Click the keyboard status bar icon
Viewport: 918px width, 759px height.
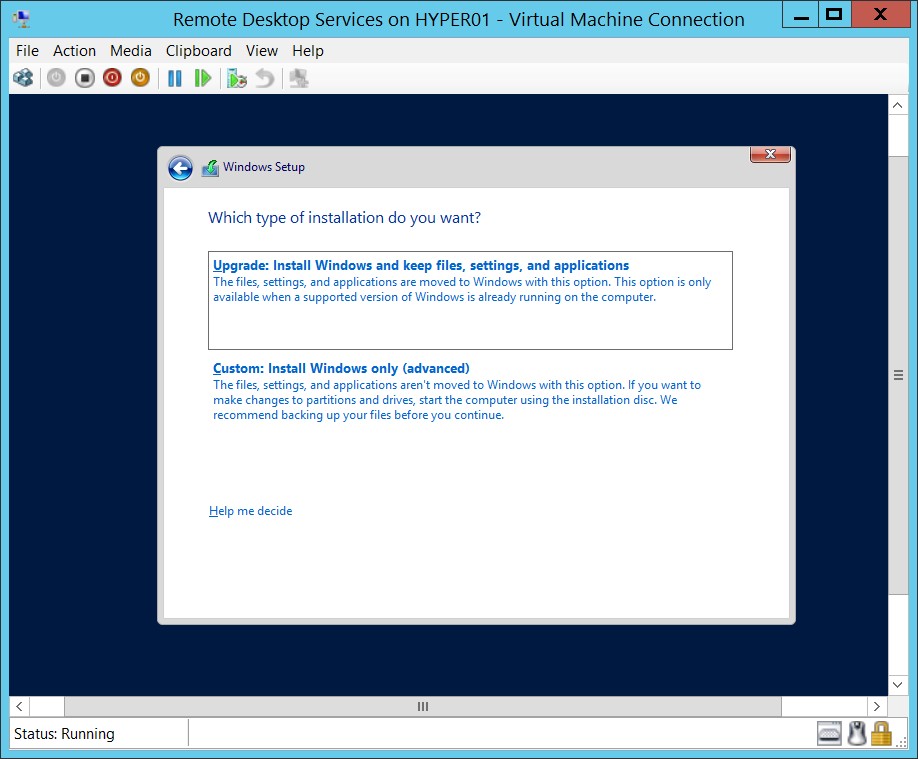point(829,733)
